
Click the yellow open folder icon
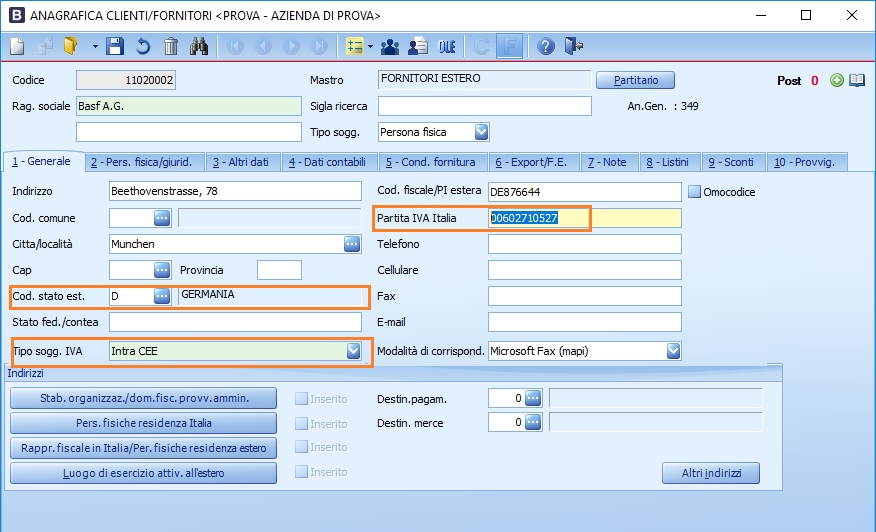[x=72, y=46]
